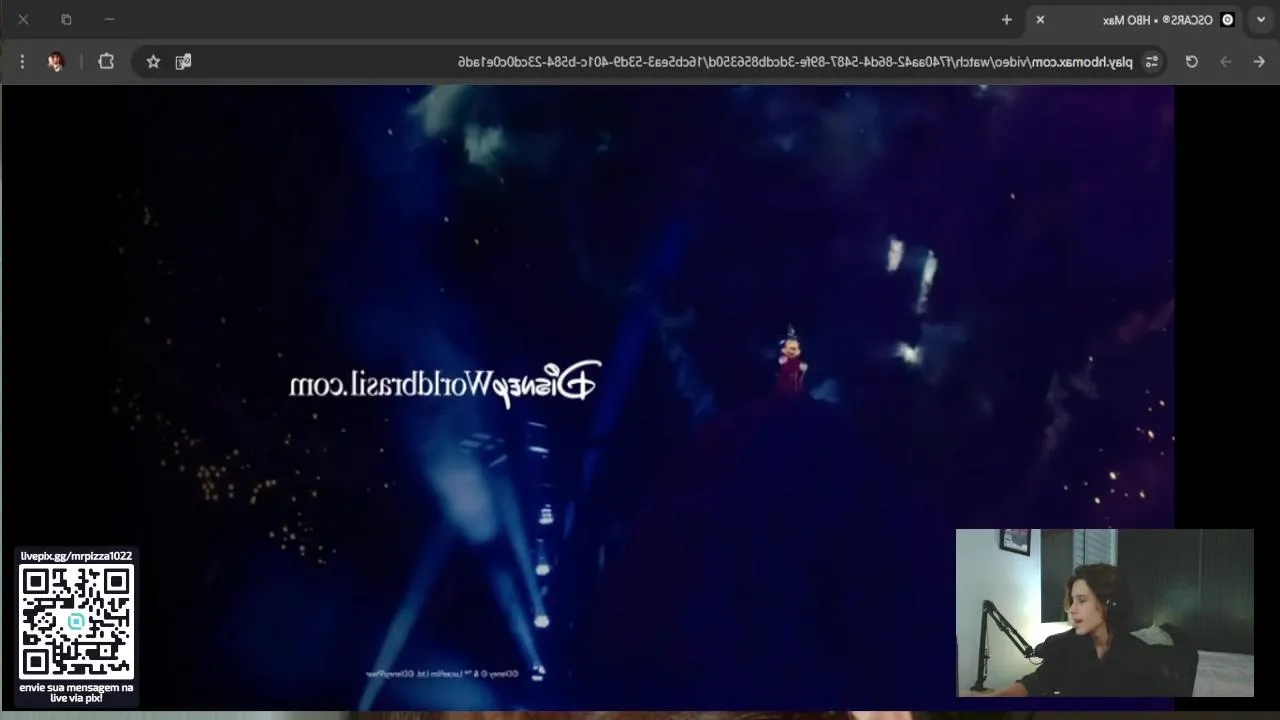This screenshot has height=720, width=1280.
Task: View site information icon in address bar
Action: click(x=1152, y=62)
